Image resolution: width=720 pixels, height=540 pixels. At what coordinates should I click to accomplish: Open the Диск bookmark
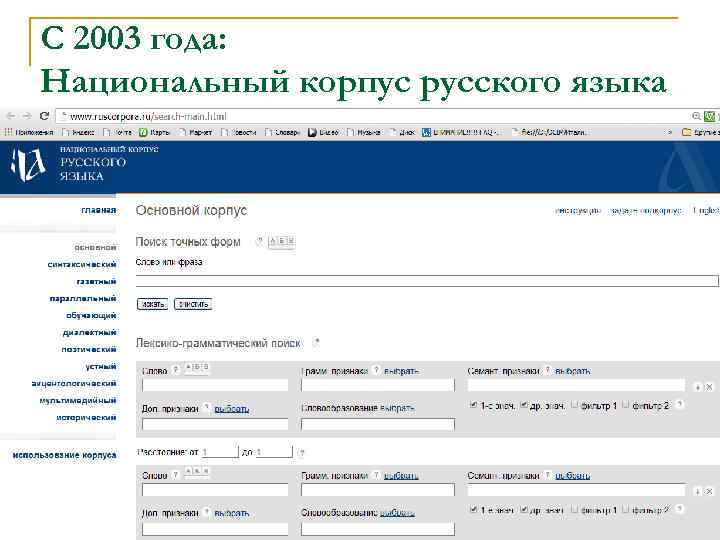coord(402,132)
